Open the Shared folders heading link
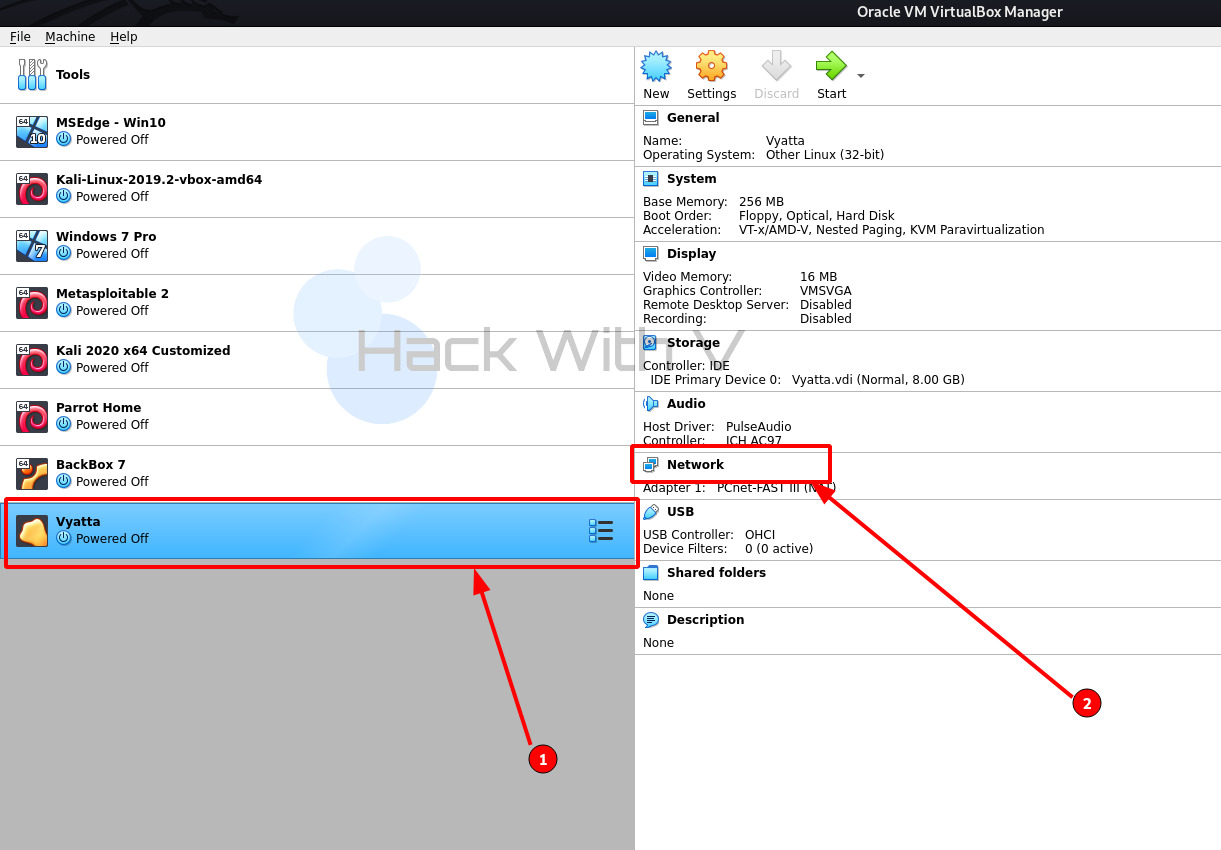 click(x=716, y=573)
